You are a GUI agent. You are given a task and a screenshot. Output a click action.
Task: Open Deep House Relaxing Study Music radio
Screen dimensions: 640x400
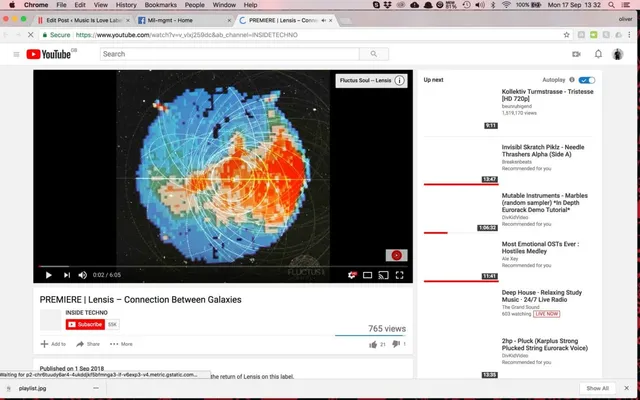pyautogui.click(x=542, y=296)
